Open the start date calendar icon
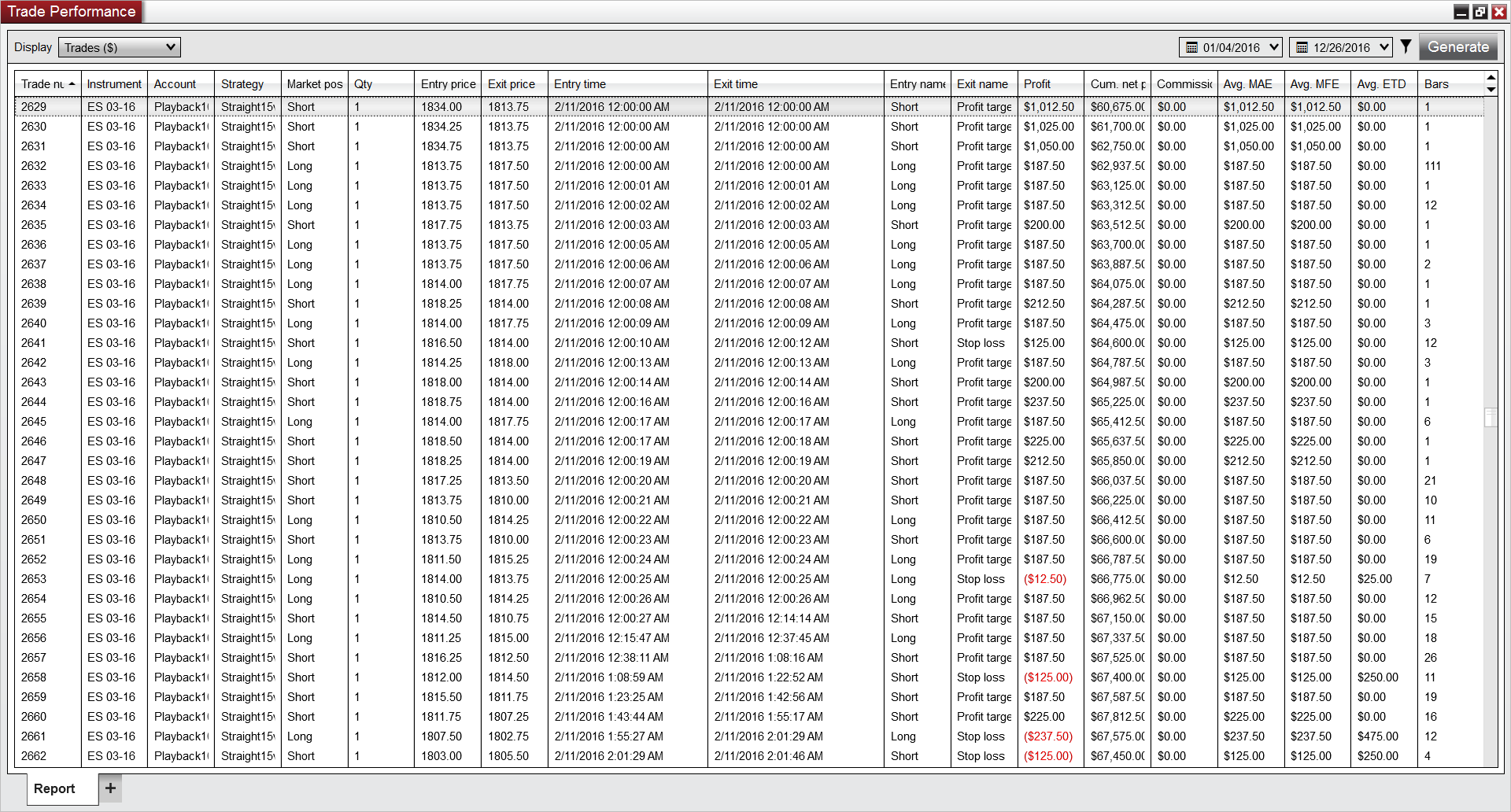Image resolution: width=1511 pixels, height=812 pixels. (x=1191, y=48)
